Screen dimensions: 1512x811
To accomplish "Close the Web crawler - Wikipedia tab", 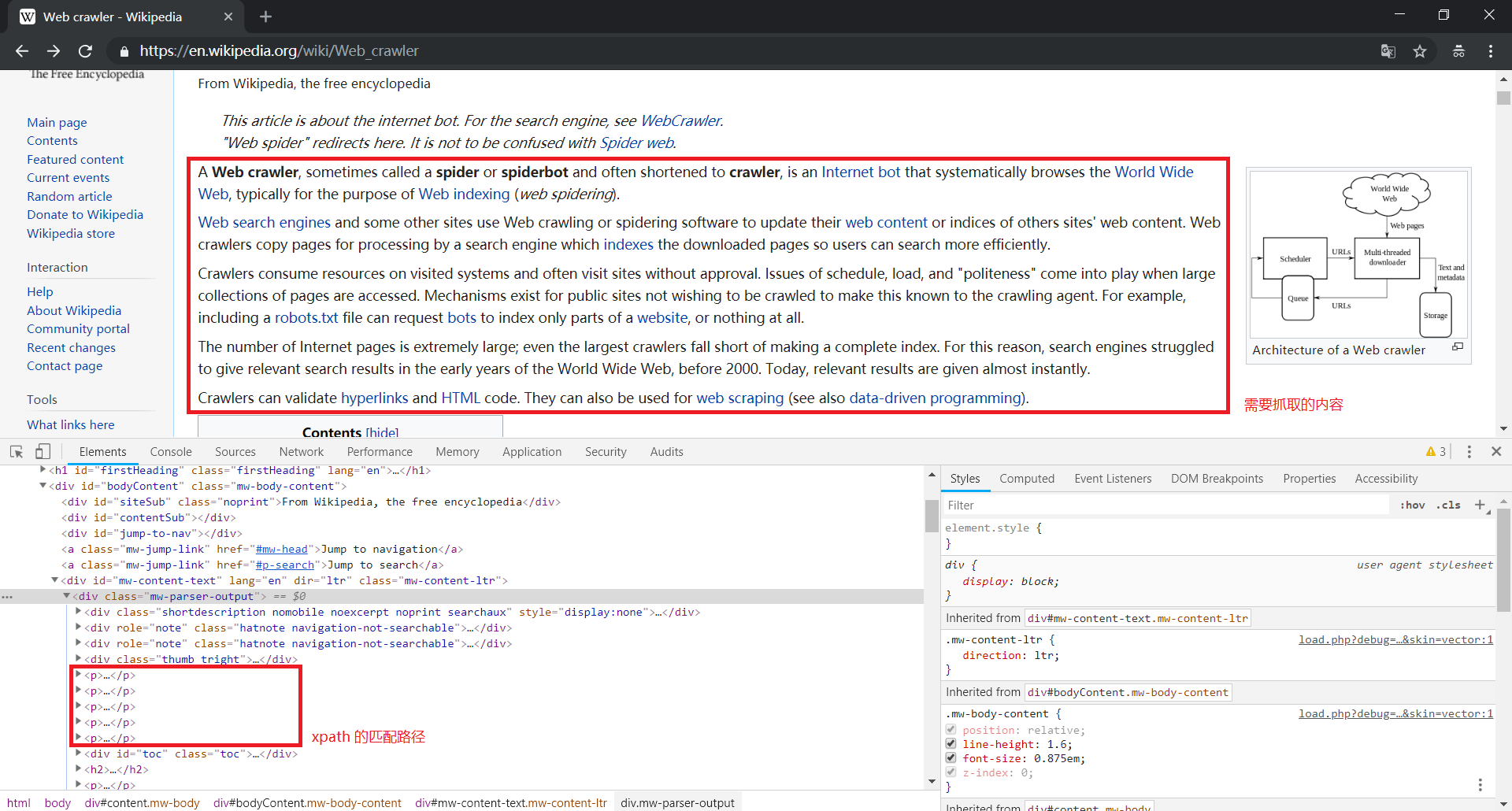I will [x=228, y=17].
